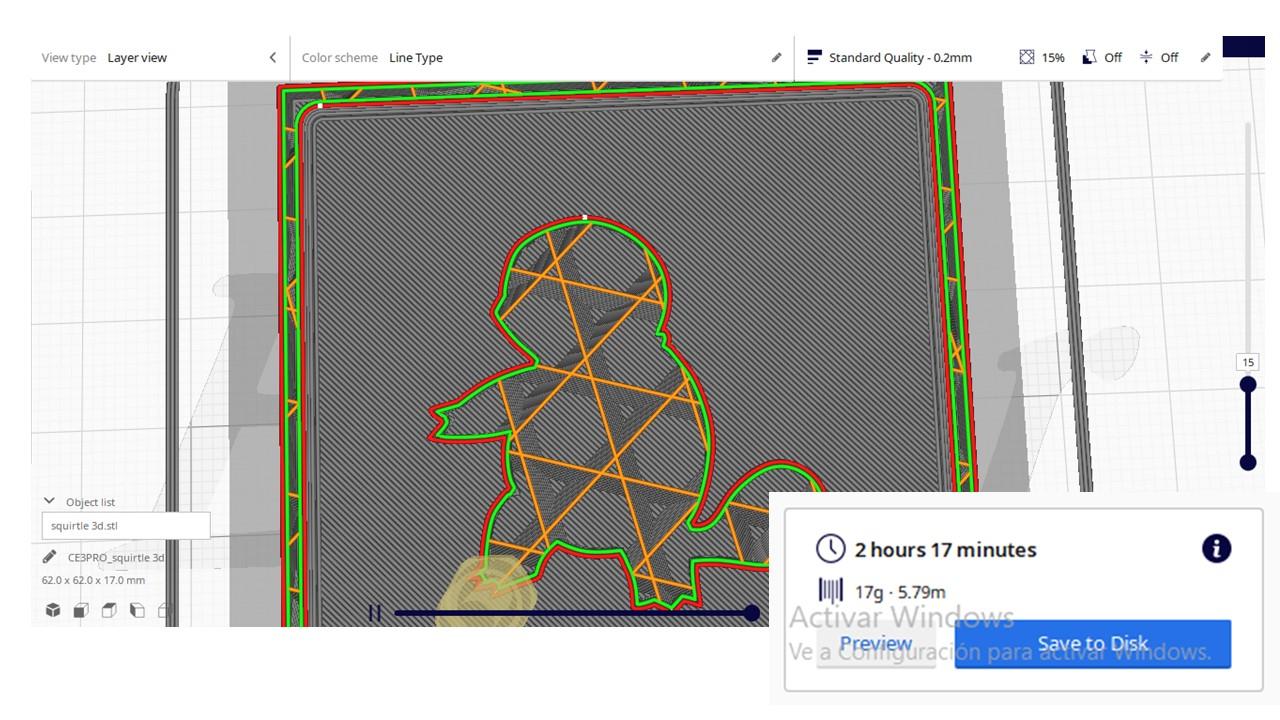Click the Preview button
The width and height of the screenshot is (1280, 720).
pos(876,644)
